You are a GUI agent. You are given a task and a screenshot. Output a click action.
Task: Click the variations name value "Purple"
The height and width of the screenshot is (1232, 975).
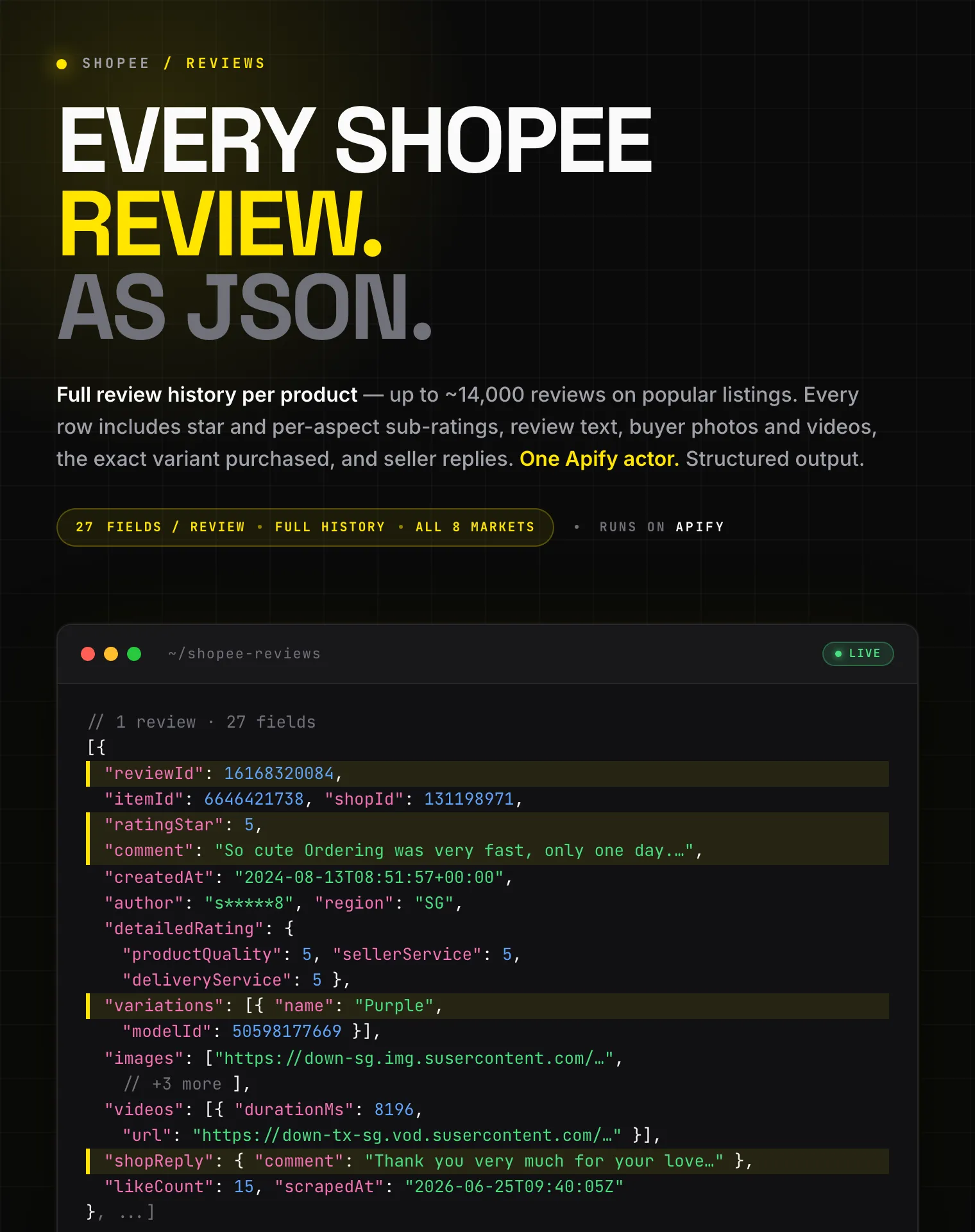point(394,1005)
